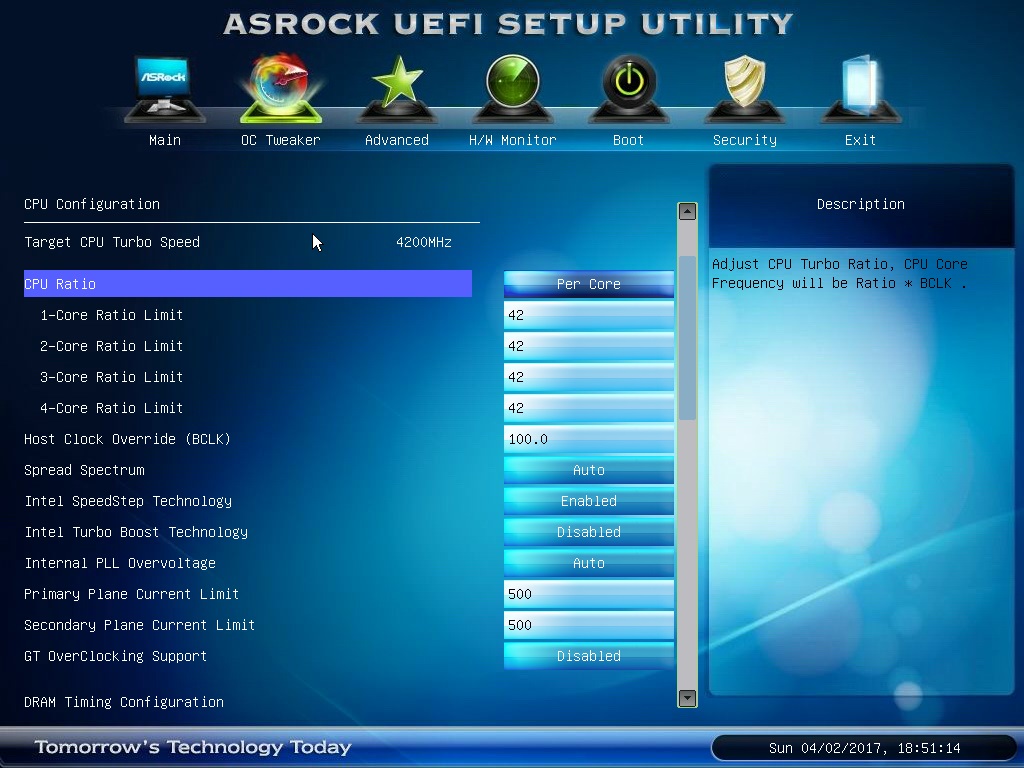
Task: Select the highlighted CPU Ratio row
Action: [x=248, y=284]
